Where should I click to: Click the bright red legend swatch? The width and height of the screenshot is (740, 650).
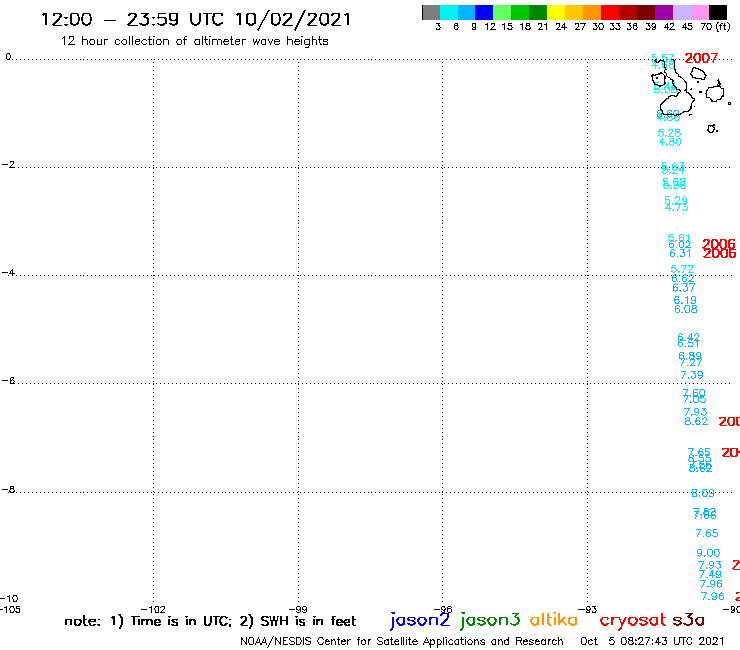point(610,12)
